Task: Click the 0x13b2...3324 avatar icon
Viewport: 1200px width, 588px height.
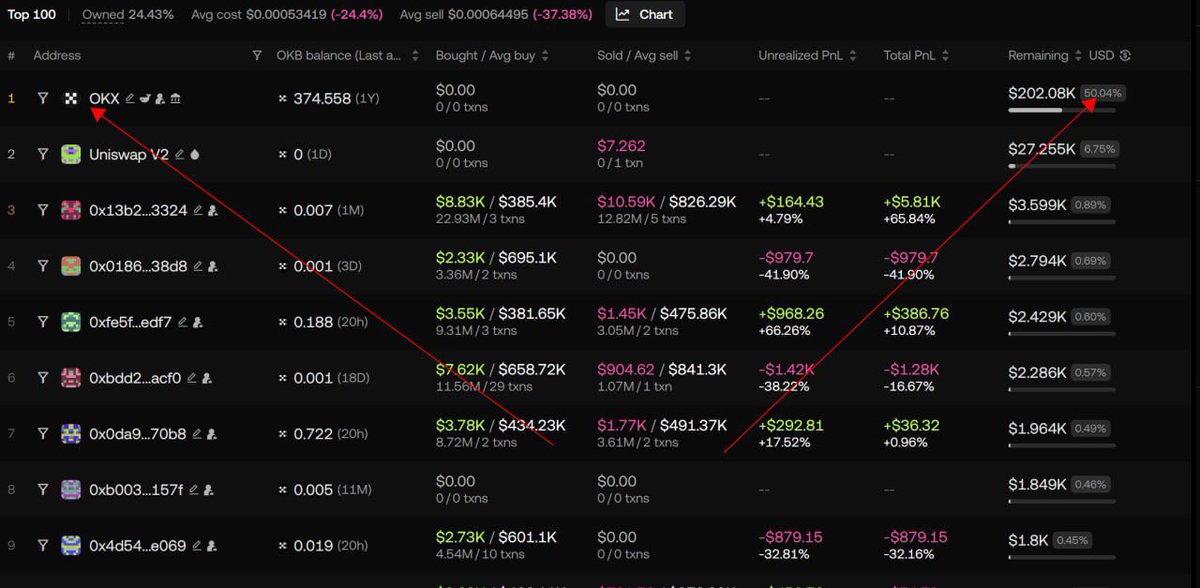Action: coord(71,210)
